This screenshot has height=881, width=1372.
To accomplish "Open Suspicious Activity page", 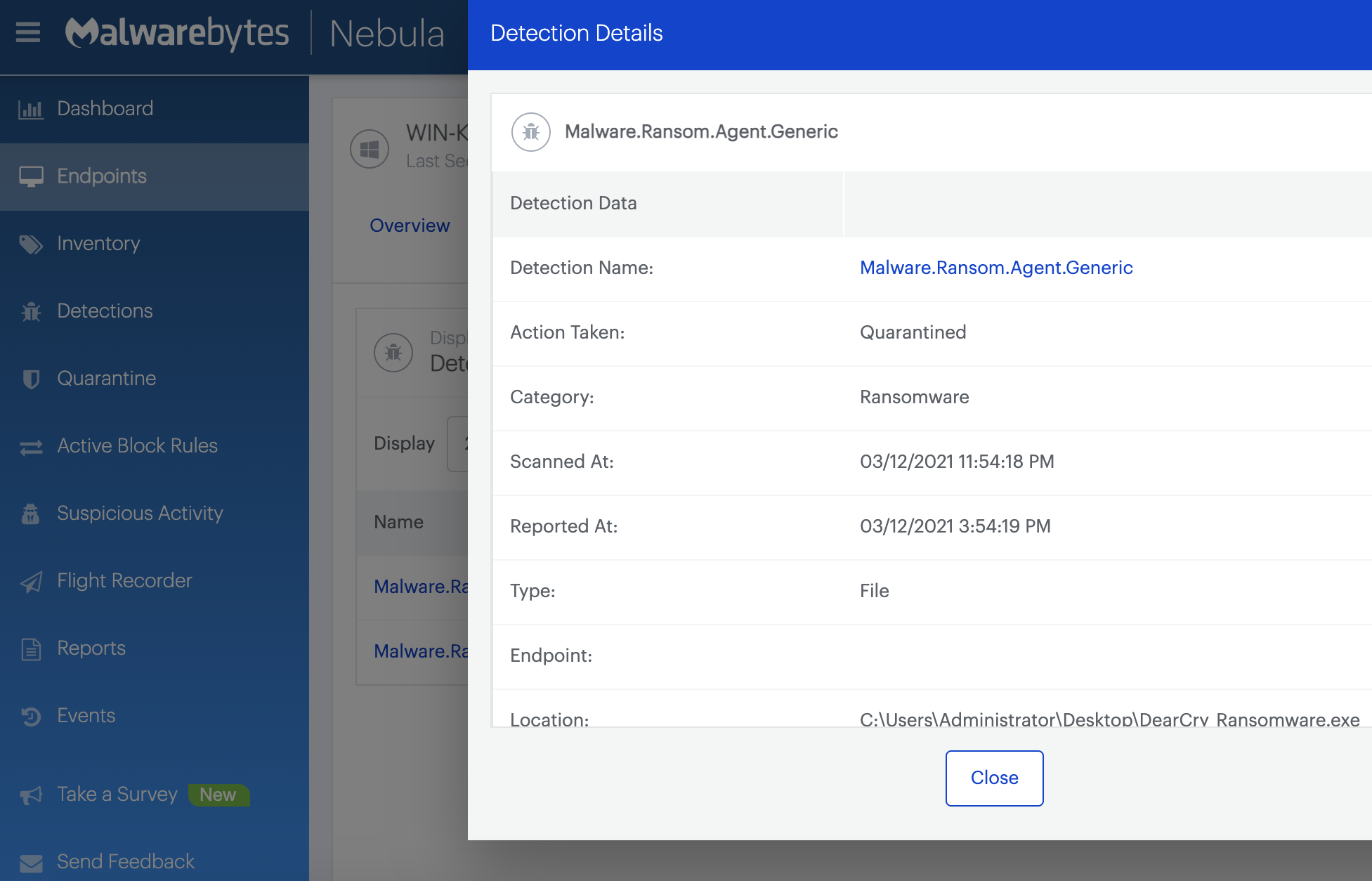I will click(155, 514).
